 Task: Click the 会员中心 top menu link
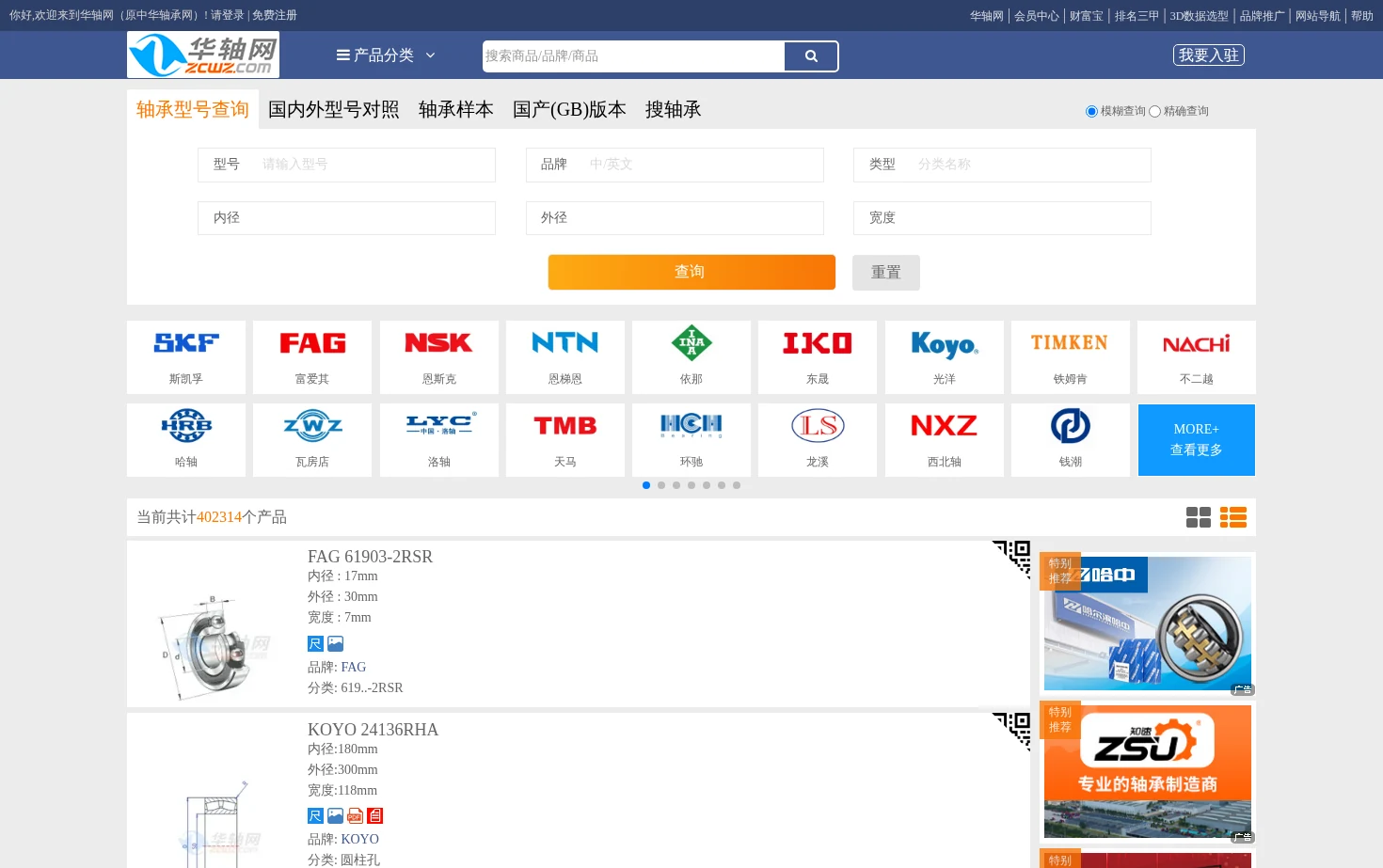point(1037,16)
